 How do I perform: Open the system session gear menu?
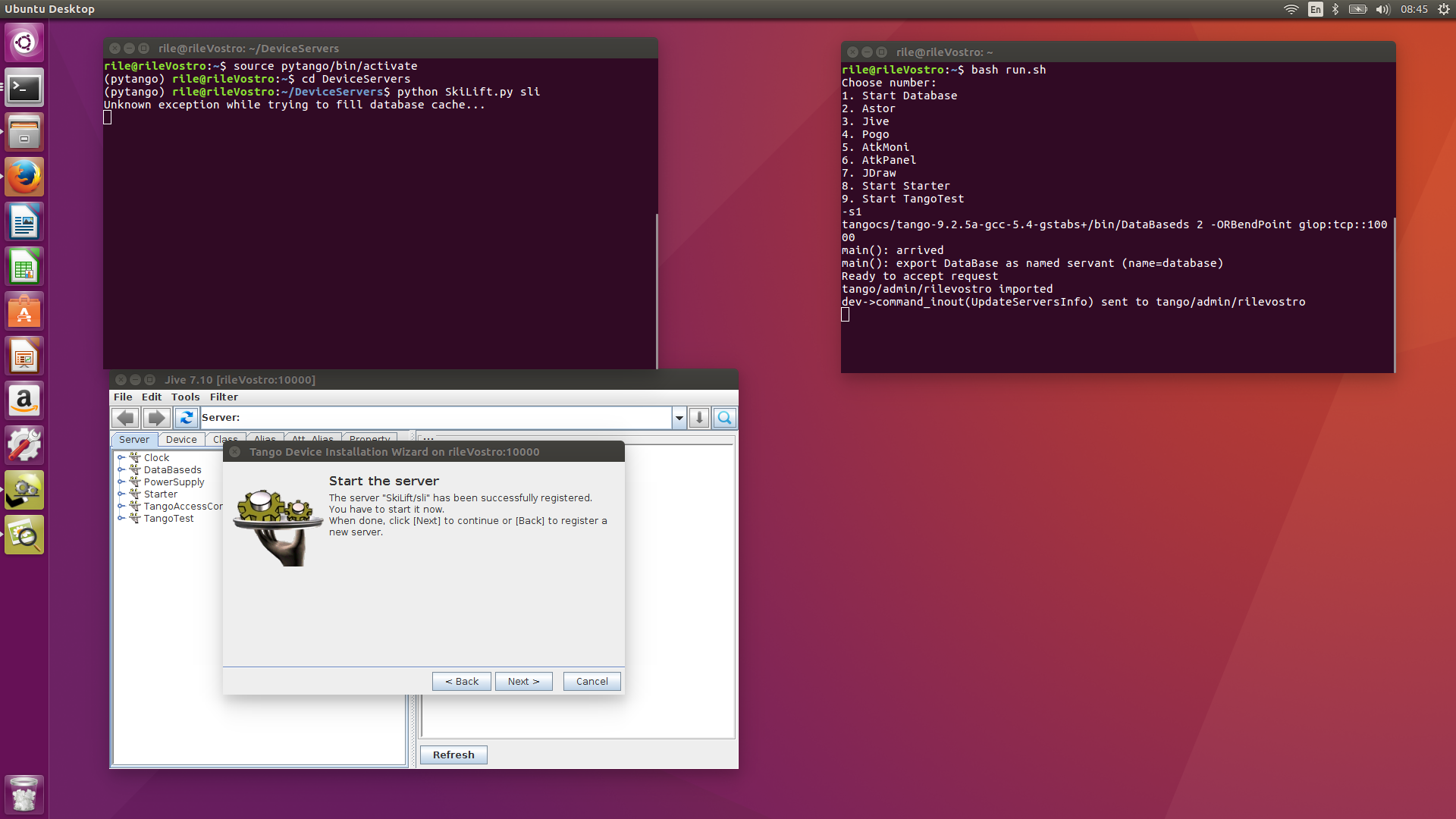pos(1444,9)
